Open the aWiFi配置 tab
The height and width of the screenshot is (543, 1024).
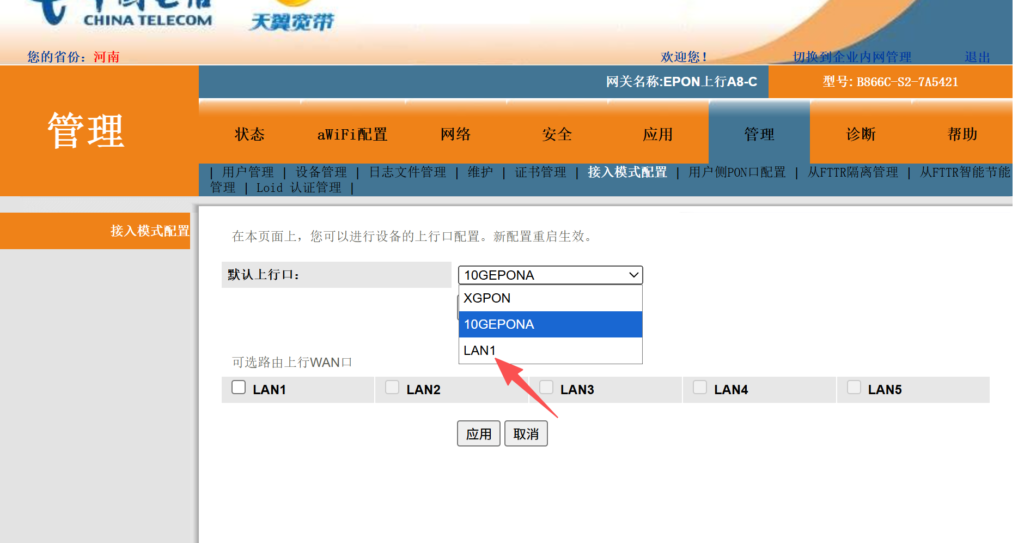coord(352,134)
